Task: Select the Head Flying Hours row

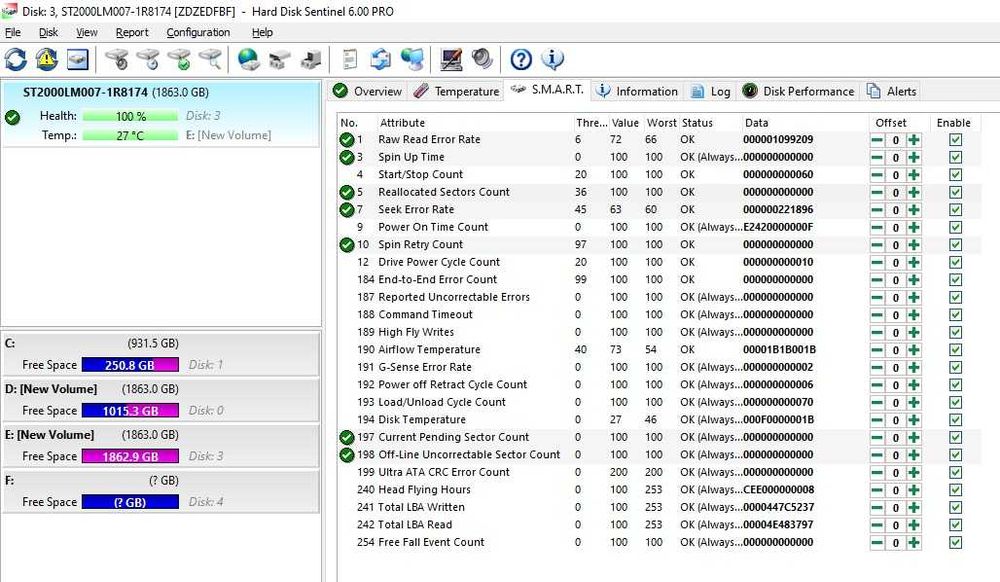Action: click(x=659, y=490)
